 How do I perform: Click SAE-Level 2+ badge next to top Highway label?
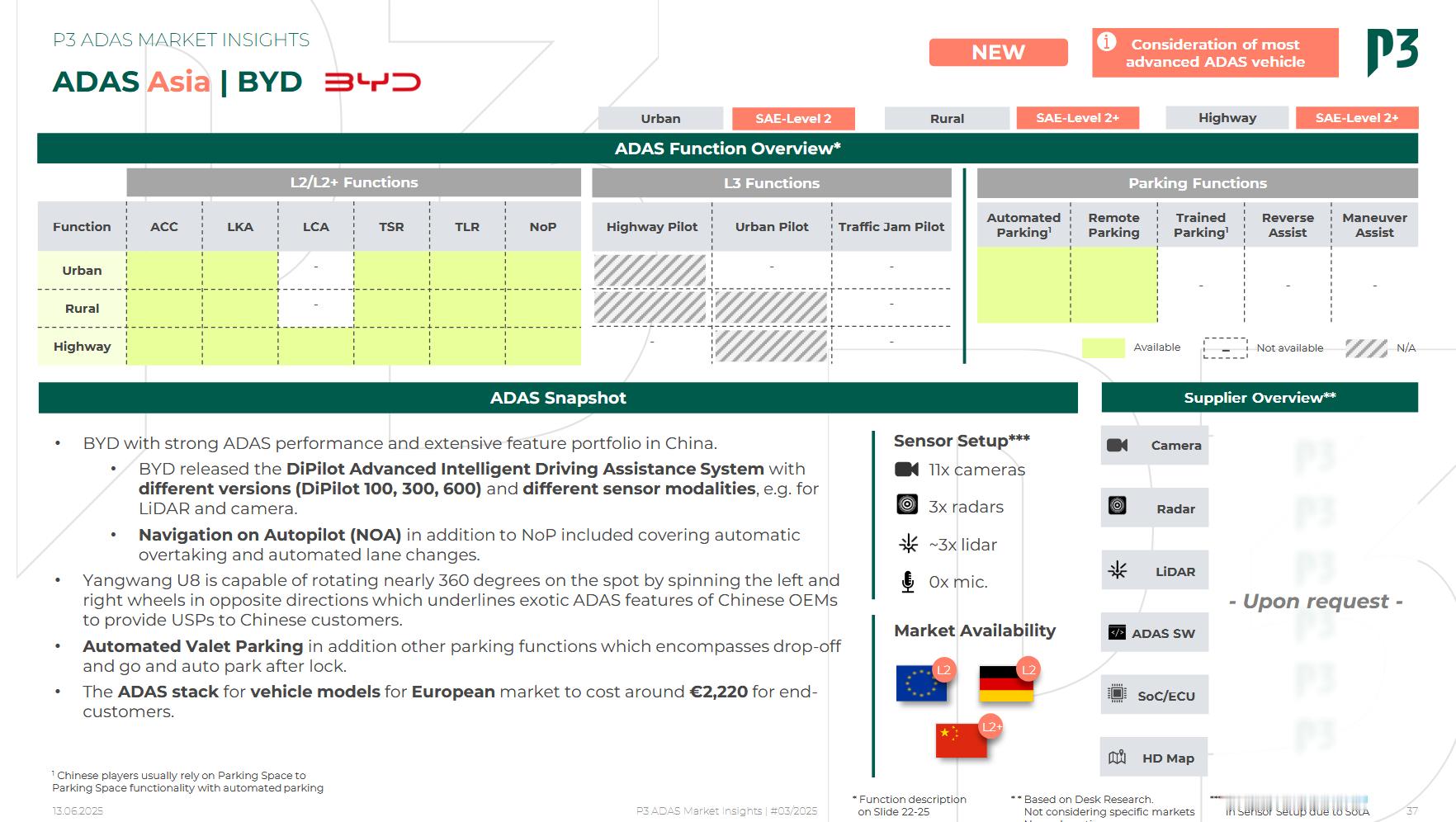1356,118
